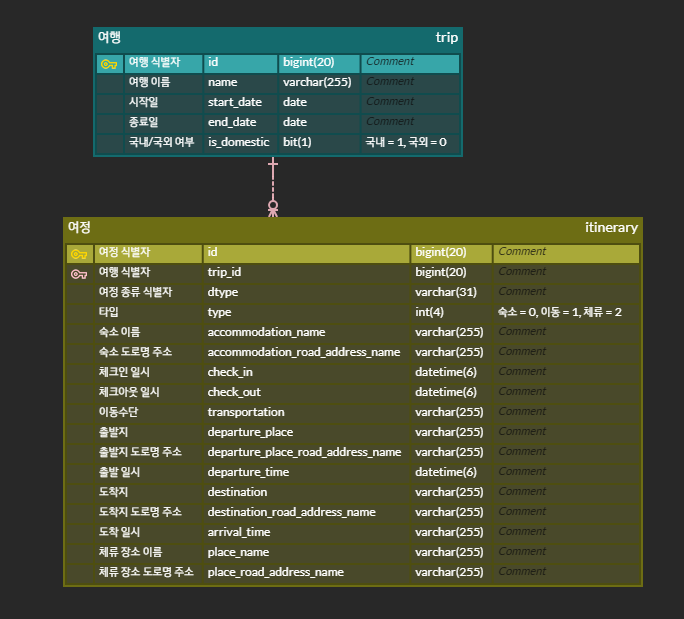Click the 'check_in' column cell

click(307, 373)
